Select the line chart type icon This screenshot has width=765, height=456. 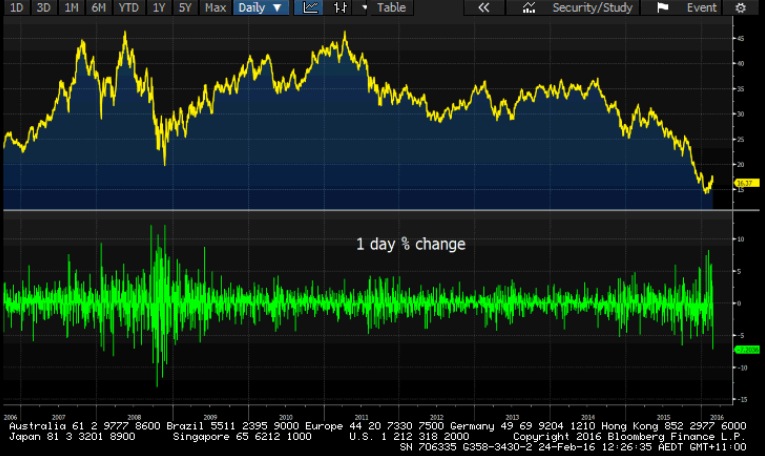(x=311, y=8)
